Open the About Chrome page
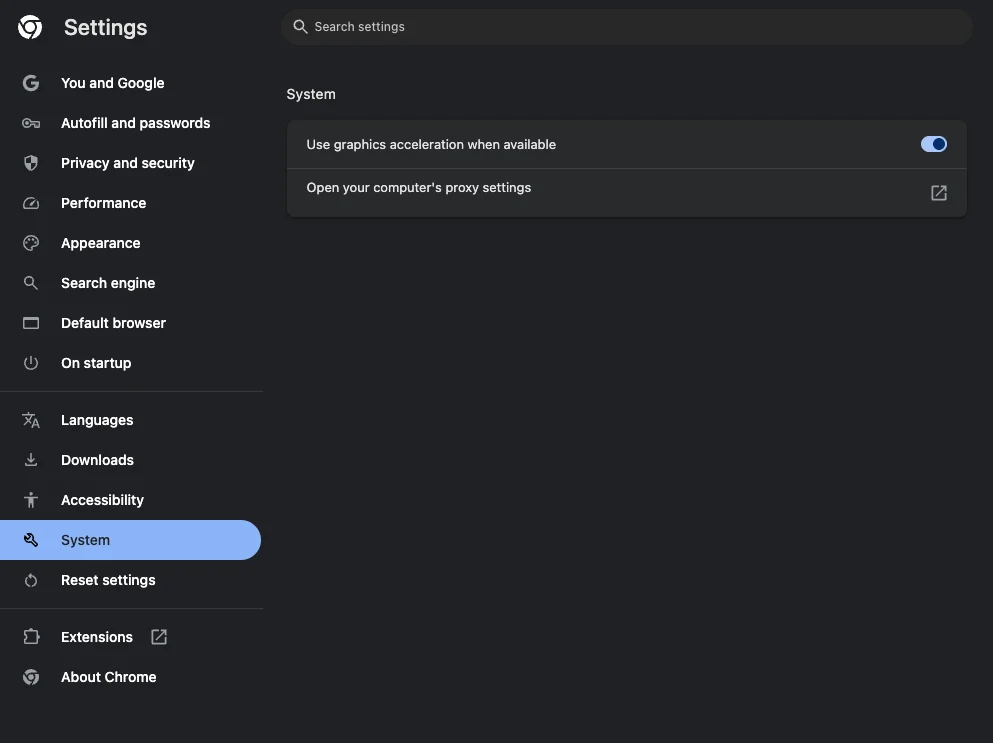 [x=108, y=677]
